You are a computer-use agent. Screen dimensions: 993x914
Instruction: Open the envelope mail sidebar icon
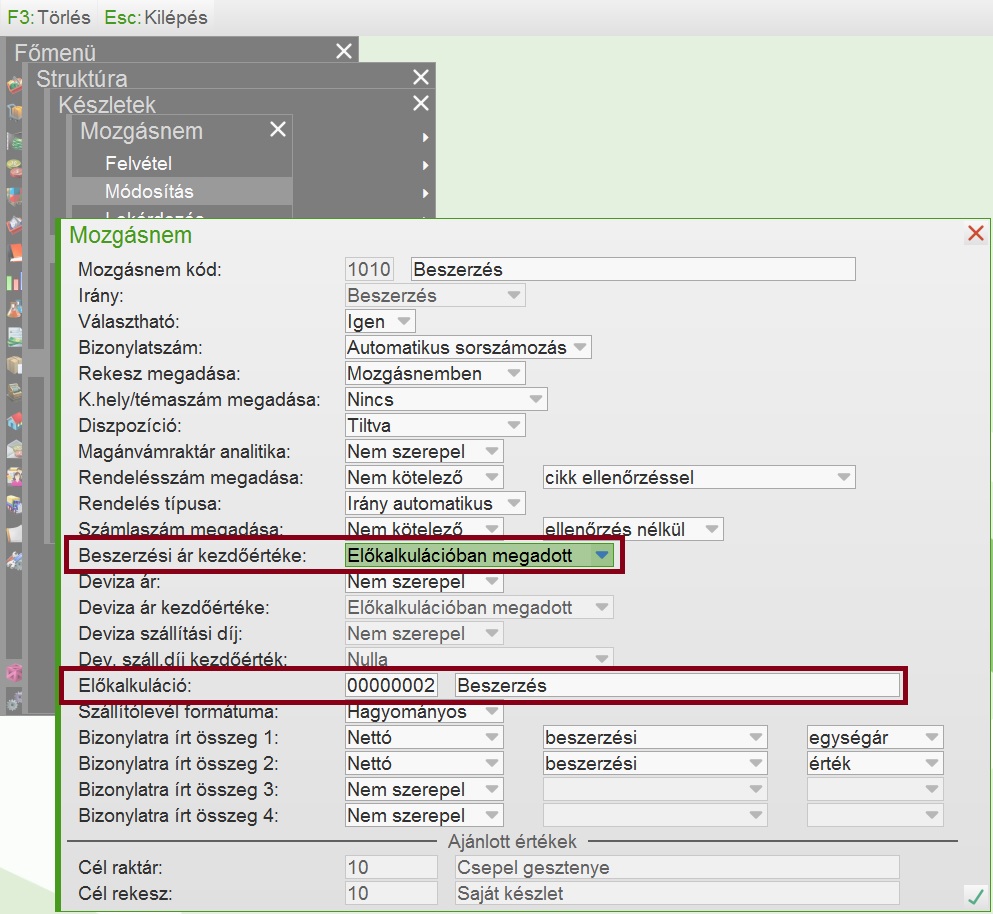tap(15, 448)
